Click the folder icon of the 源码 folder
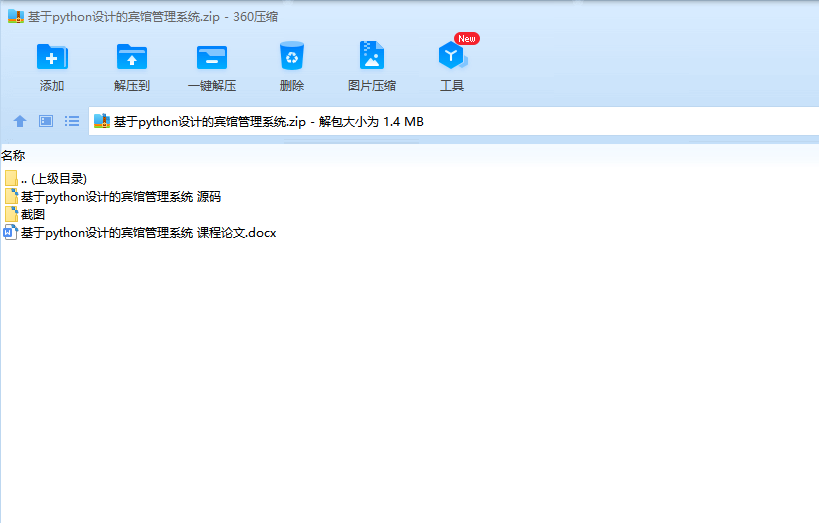The image size is (819, 523). tap(11, 196)
